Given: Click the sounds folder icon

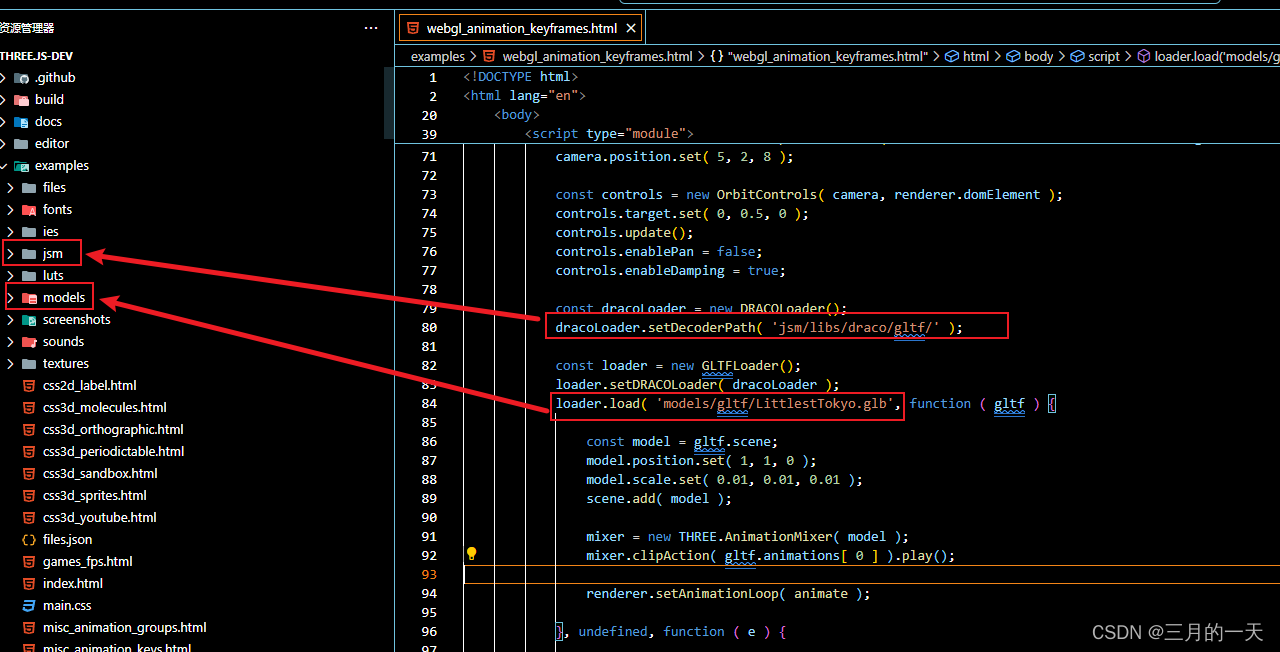Looking at the screenshot, I should [27, 341].
